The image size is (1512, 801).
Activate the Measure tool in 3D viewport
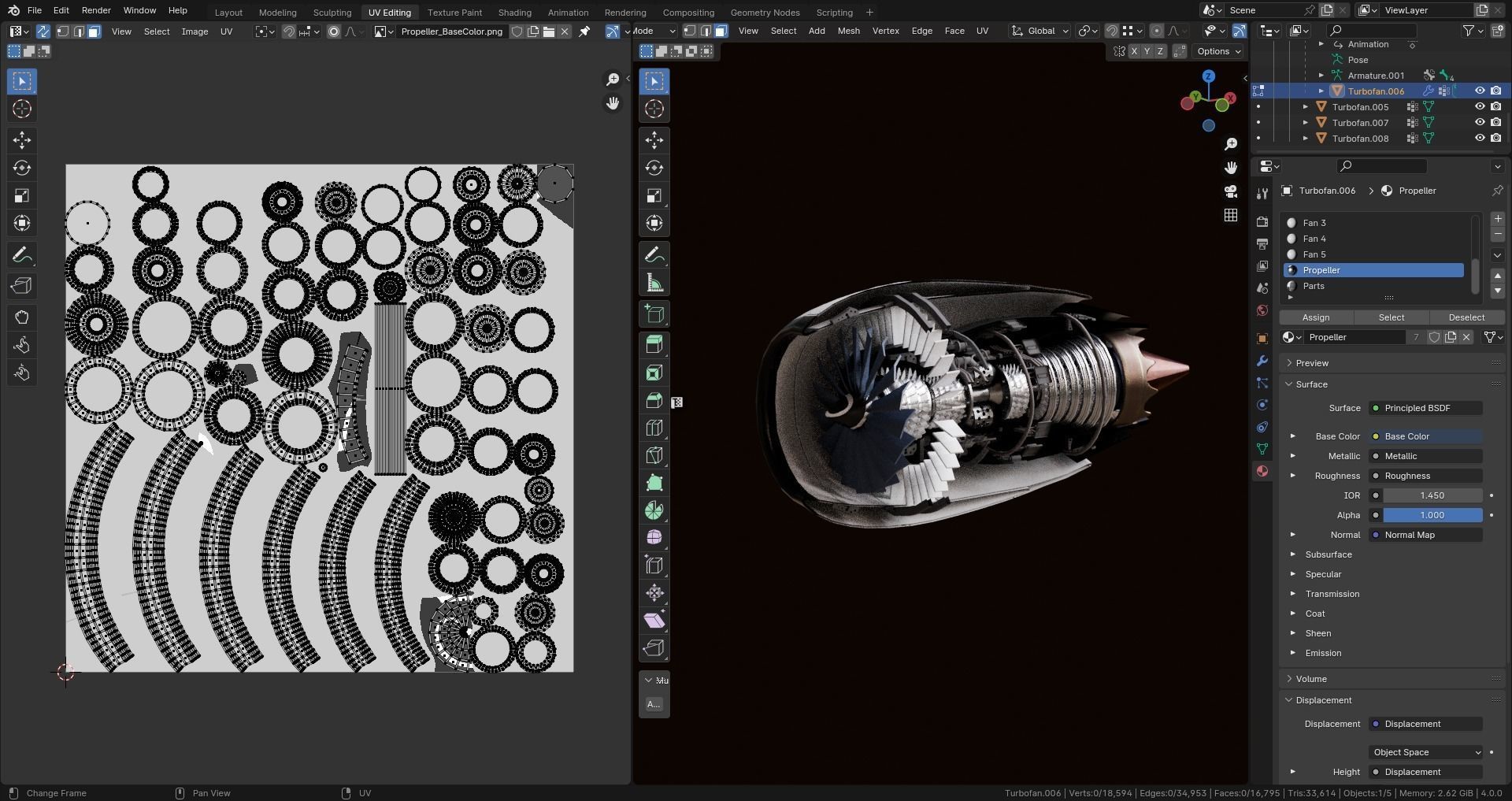coord(654,283)
